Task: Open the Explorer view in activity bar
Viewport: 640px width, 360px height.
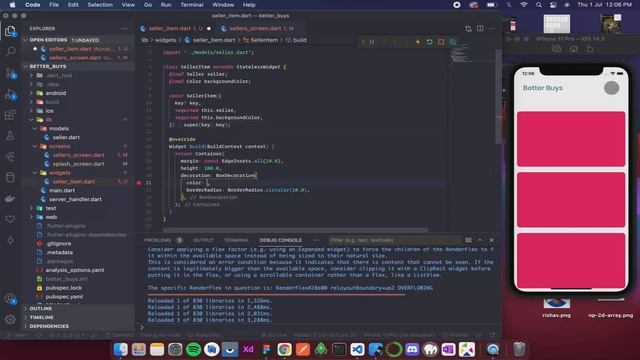Action: pyautogui.click(x=10, y=31)
